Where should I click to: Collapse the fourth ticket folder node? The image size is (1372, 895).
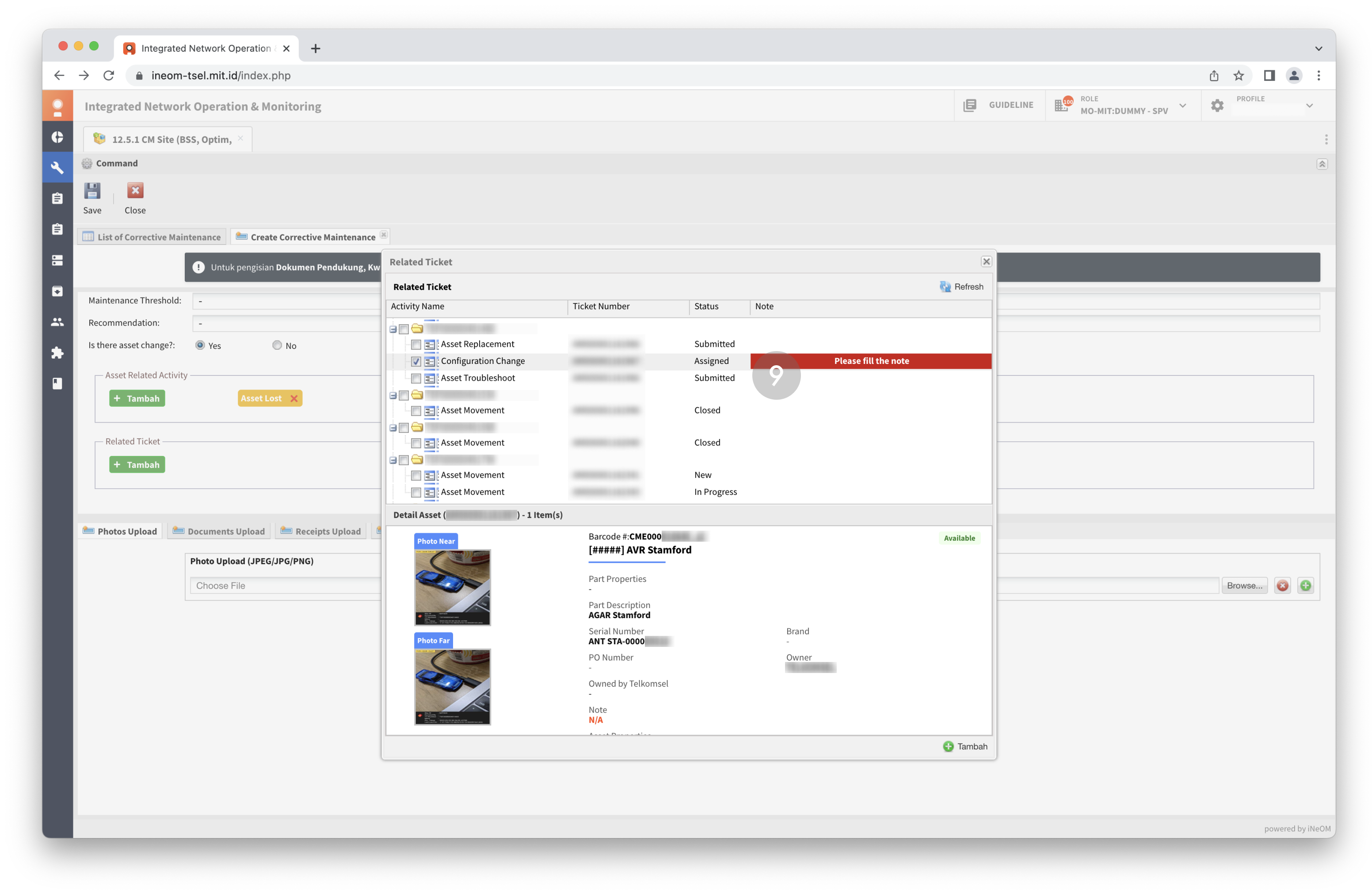coord(393,460)
